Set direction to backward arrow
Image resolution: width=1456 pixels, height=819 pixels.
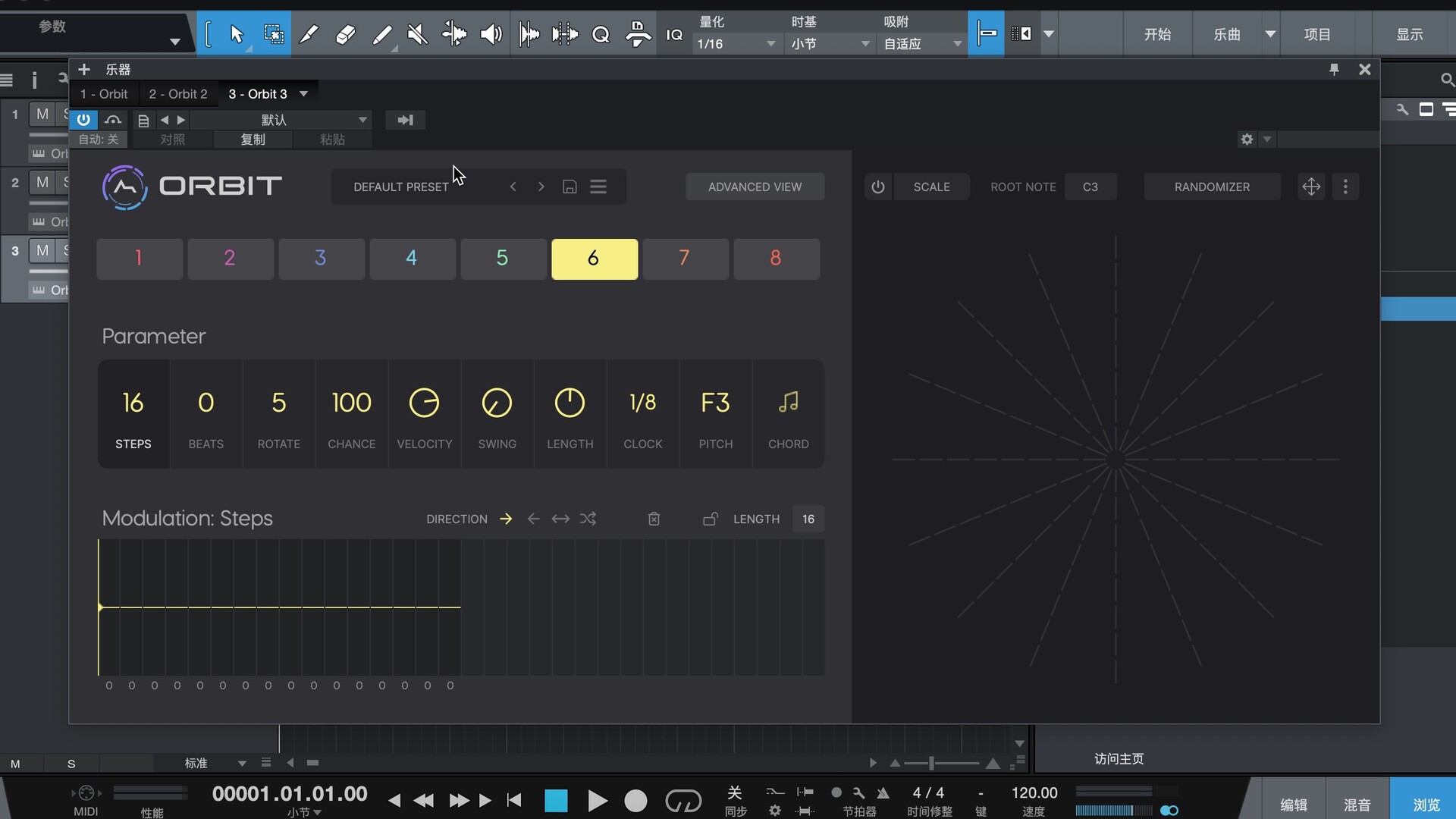533,519
